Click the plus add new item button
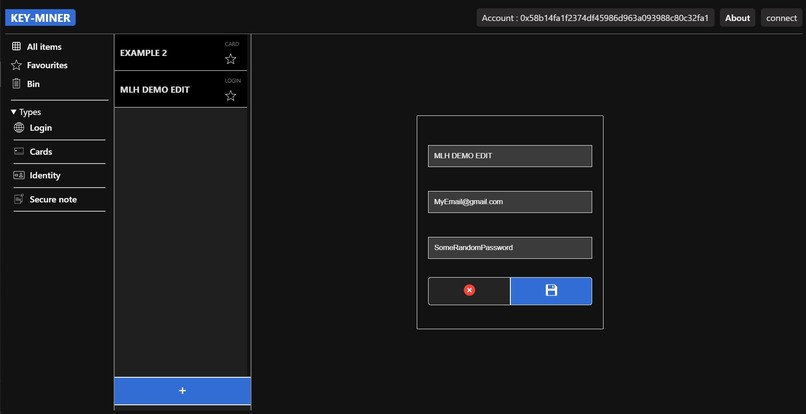 pyautogui.click(x=182, y=391)
